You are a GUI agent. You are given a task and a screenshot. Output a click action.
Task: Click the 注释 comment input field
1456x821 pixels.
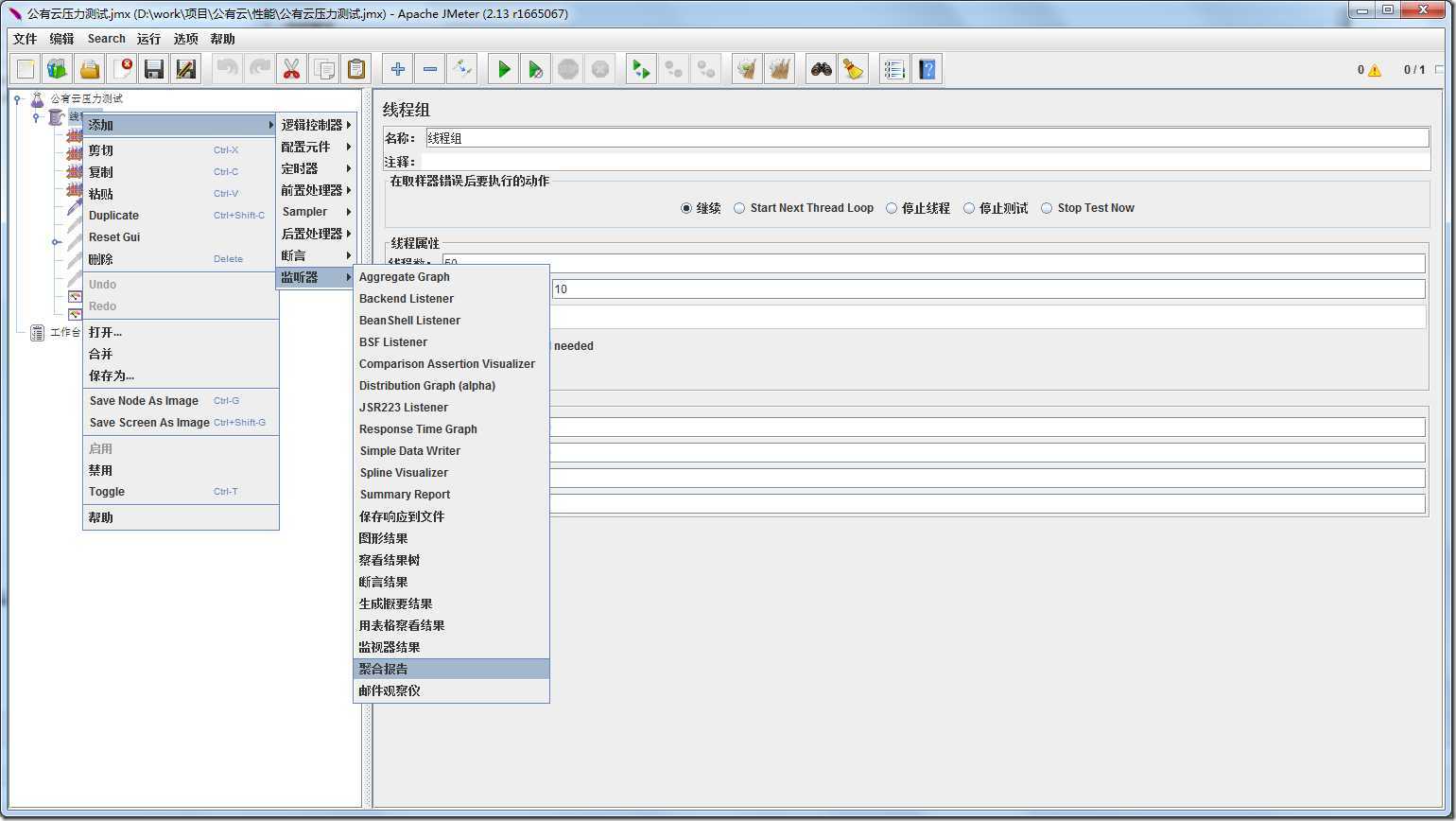[927, 162]
